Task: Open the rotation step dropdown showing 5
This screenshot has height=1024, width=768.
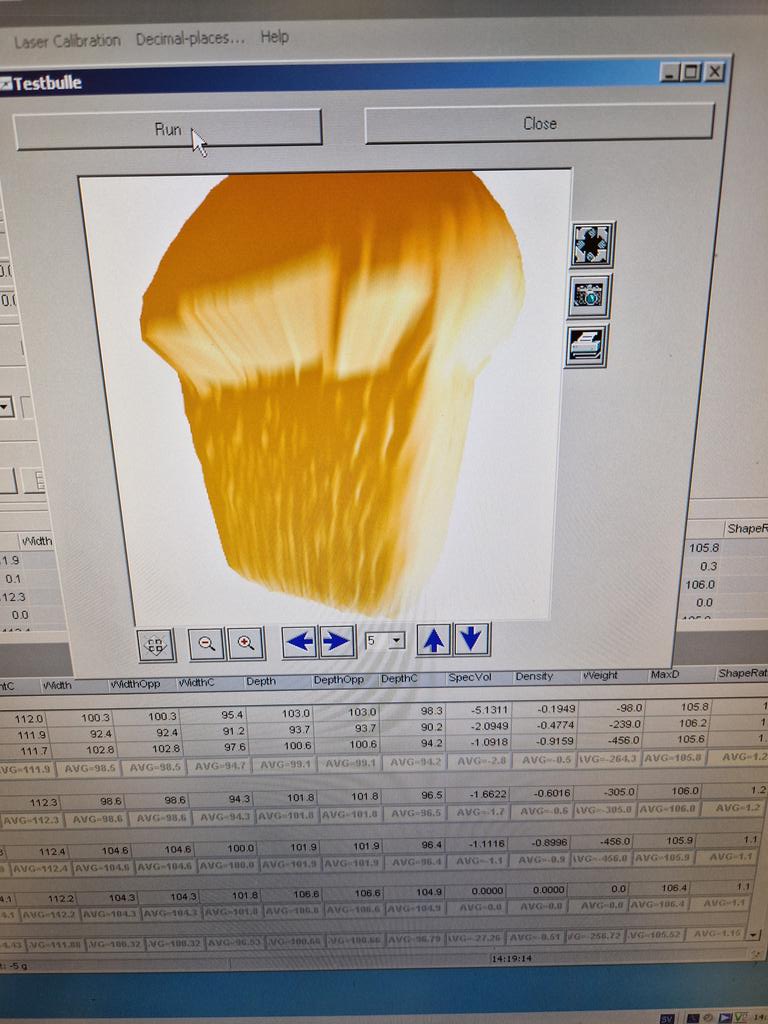Action: 385,641
